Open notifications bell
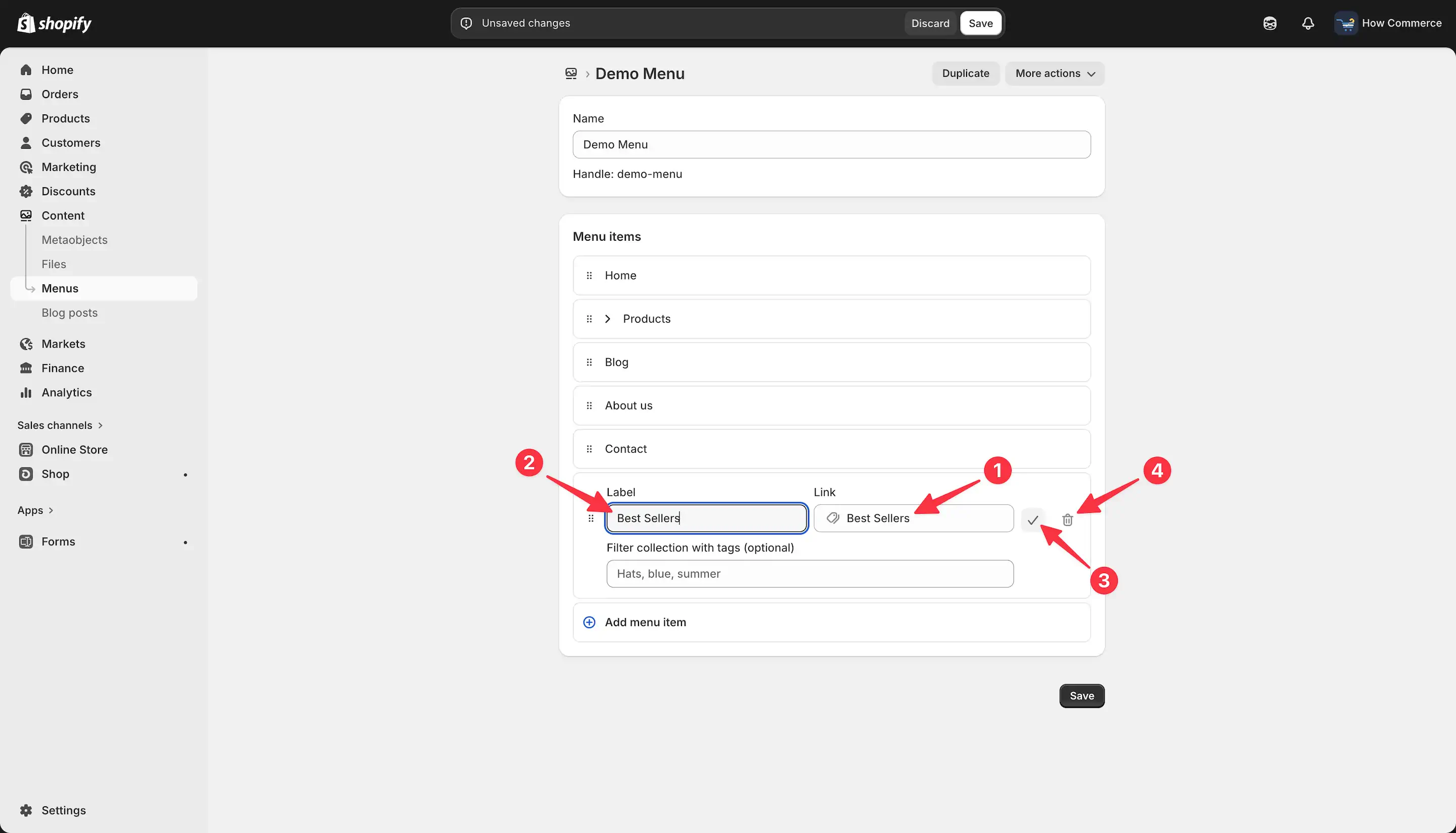The image size is (1456, 833). pos(1308,23)
